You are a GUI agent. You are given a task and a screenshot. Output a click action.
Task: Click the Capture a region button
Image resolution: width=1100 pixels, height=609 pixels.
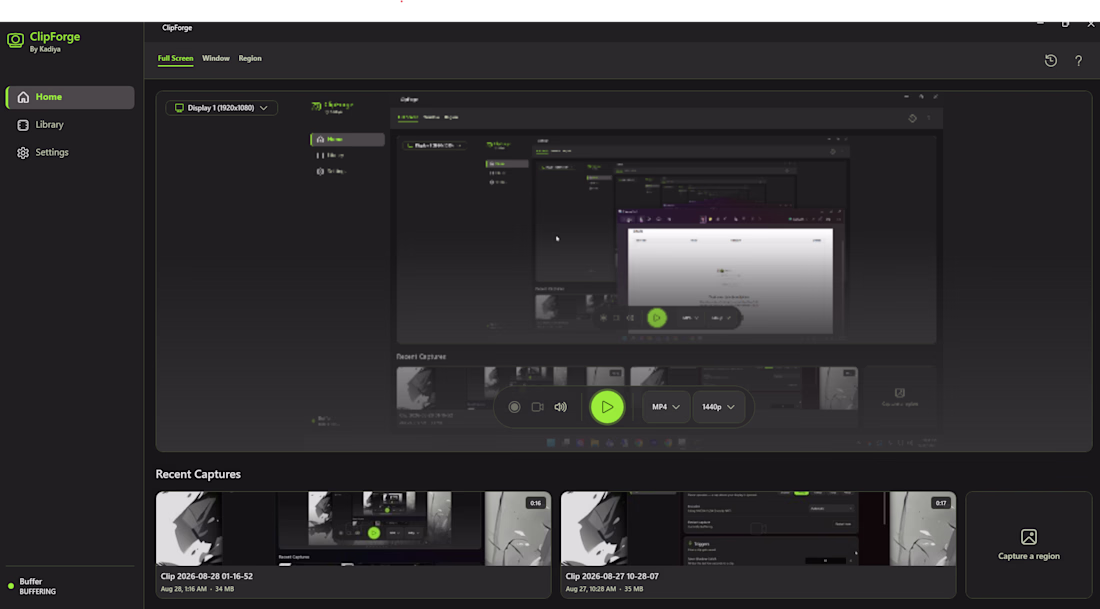1028,544
